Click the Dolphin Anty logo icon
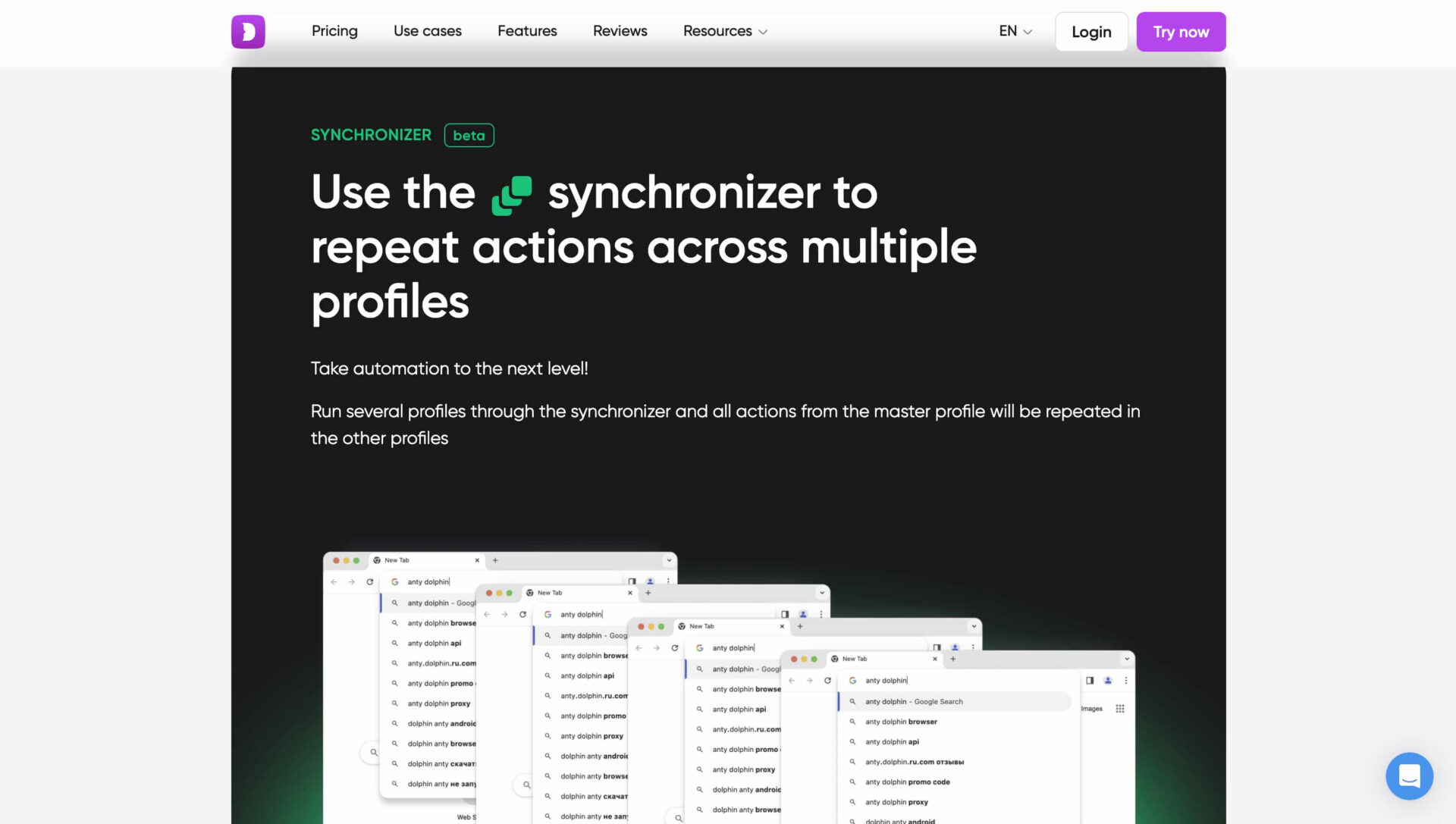This screenshot has width=1456, height=824. coord(248,32)
